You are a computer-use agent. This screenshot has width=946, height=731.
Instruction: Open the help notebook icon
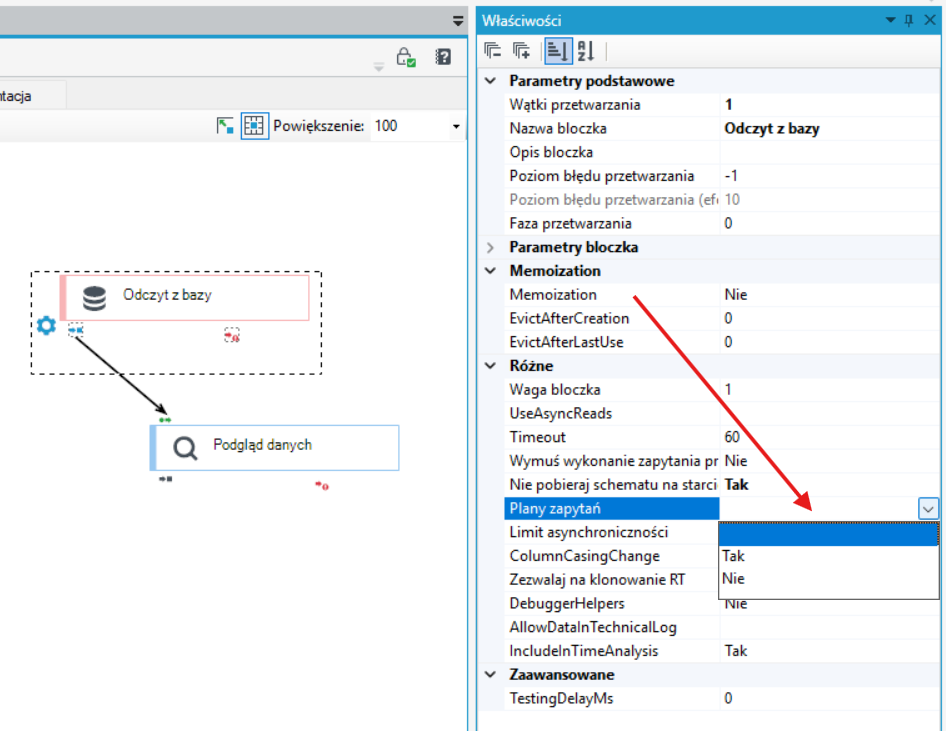pyautogui.click(x=443, y=57)
